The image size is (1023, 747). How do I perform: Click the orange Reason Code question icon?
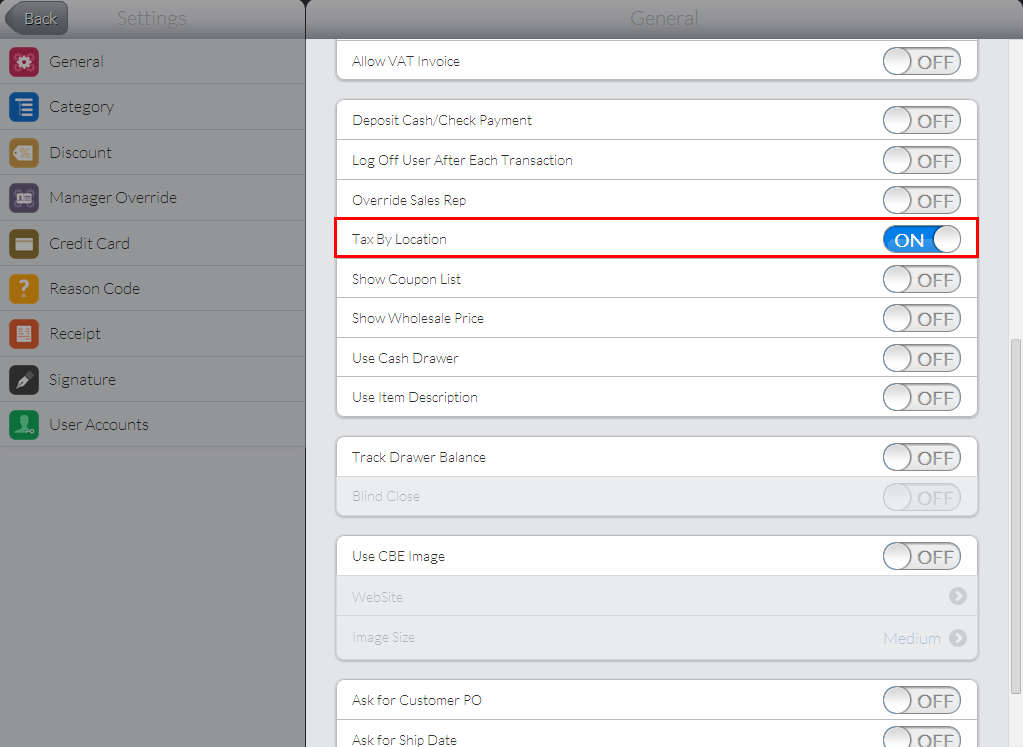click(x=24, y=289)
